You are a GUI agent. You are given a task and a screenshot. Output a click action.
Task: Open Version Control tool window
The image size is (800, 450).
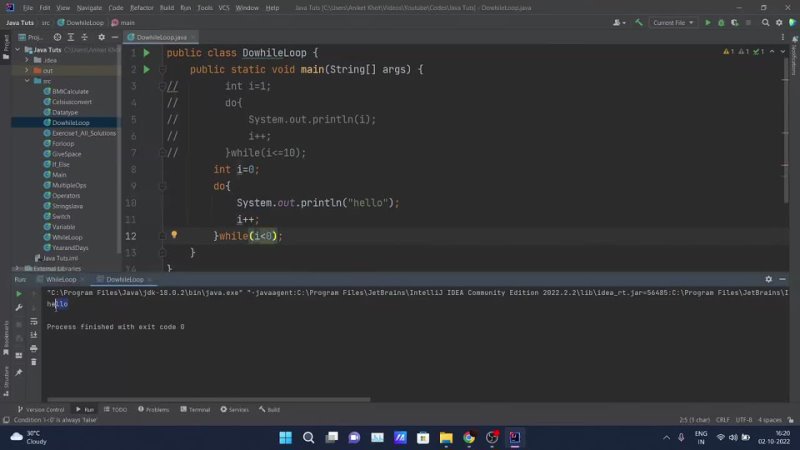point(41,409)
